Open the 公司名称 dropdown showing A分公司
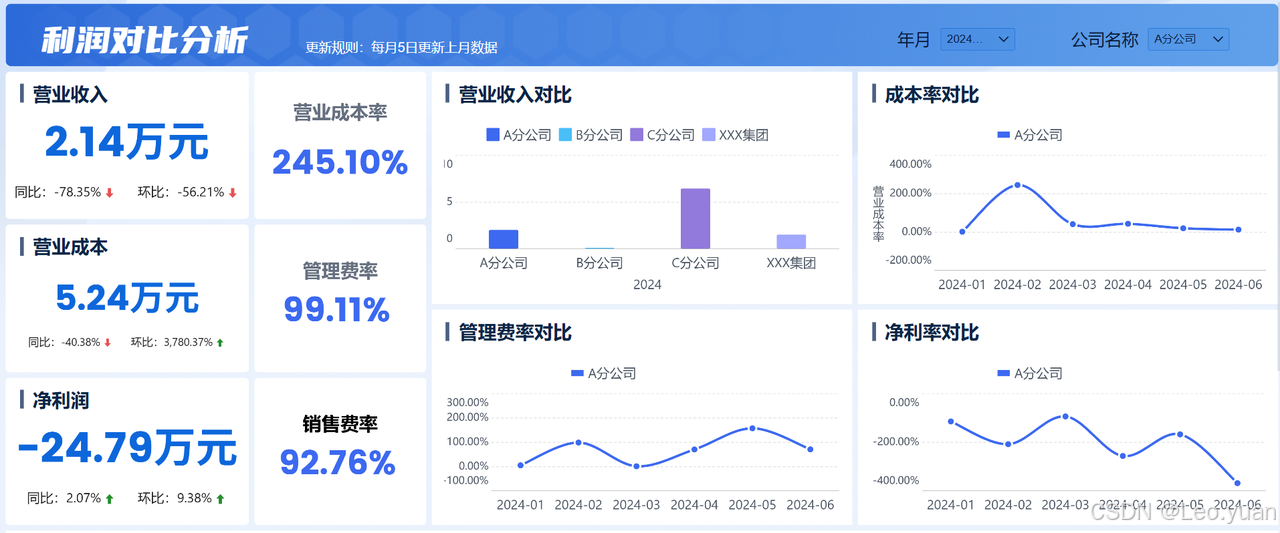This screenshot has height=533, width=1280. 1188,39
